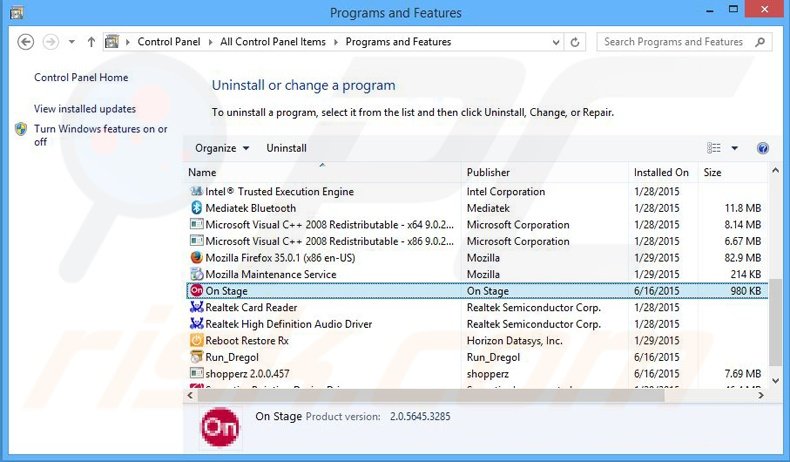This screenshot has height=462, width=790.
Task: Open Turn Windows features on or off
Action: tap(101, 136)
